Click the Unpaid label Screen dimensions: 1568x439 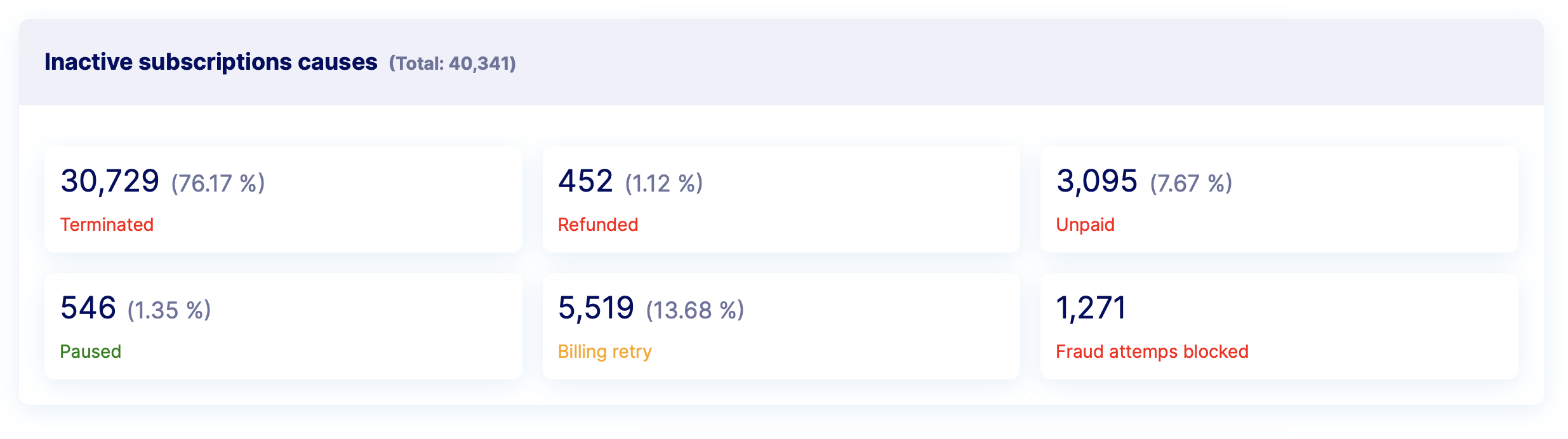[1085, 225]
